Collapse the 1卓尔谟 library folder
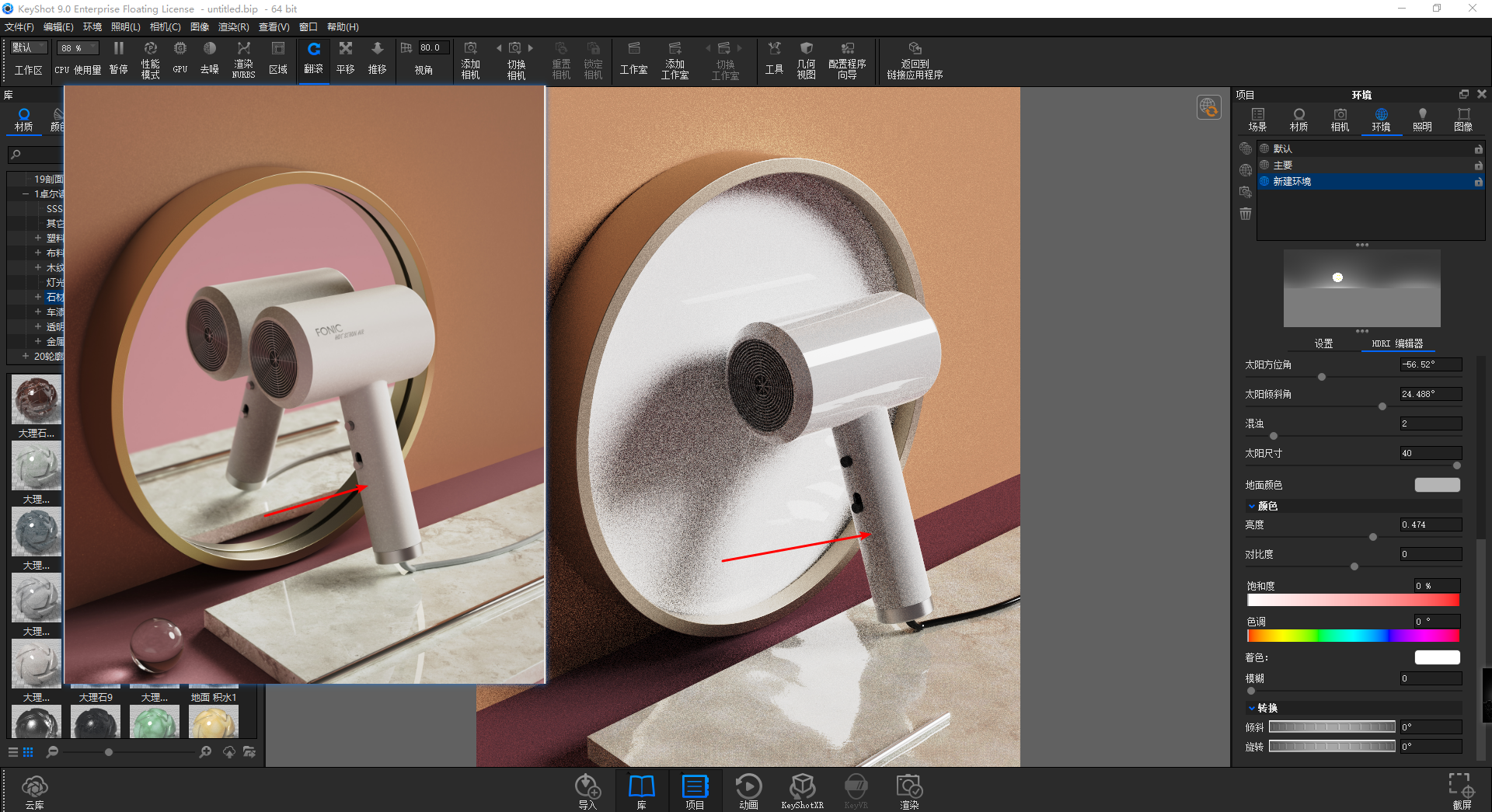Viewport: 1492px width, 812px height. (26, 193)
